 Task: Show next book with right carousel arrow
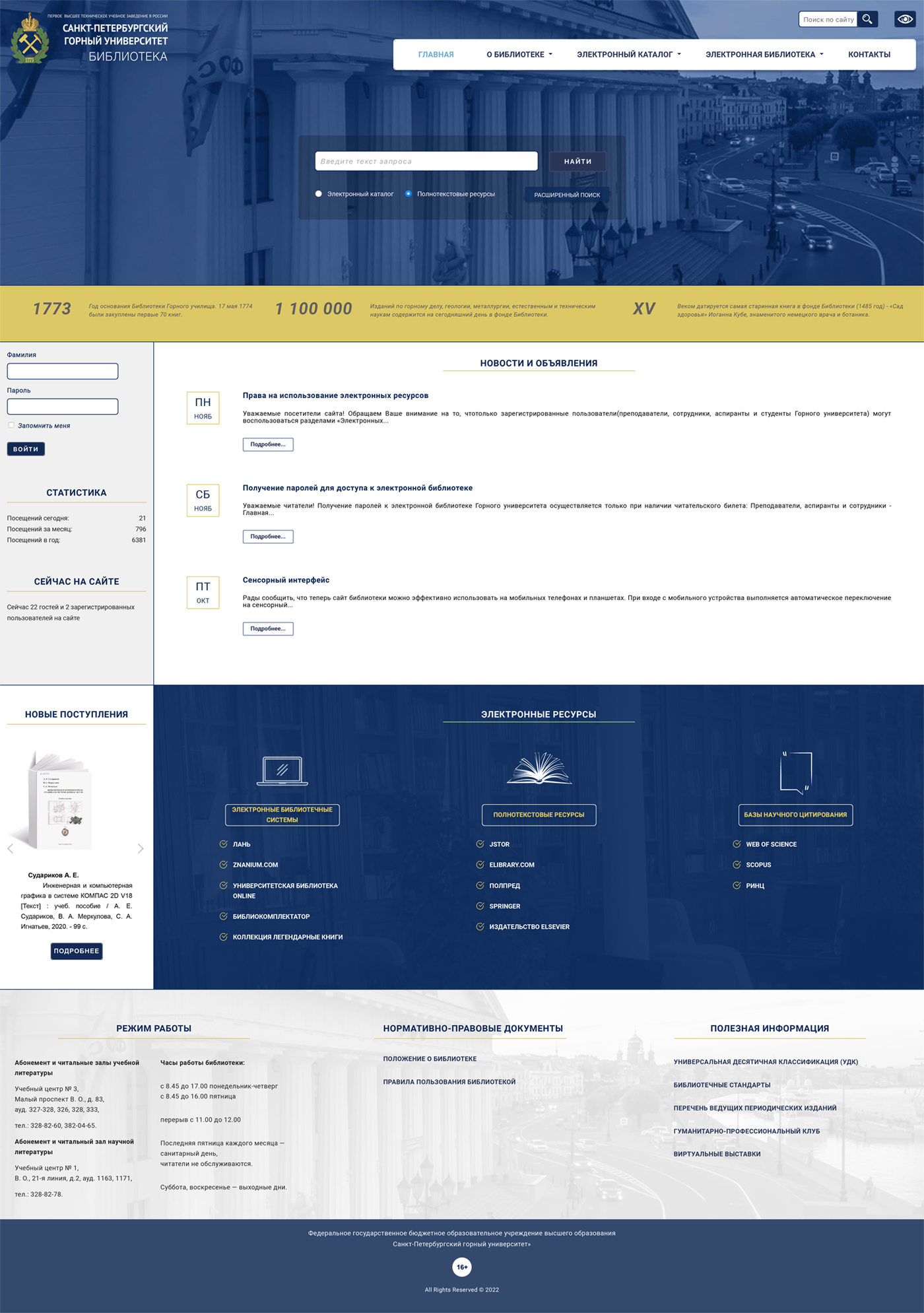(141, 848)
